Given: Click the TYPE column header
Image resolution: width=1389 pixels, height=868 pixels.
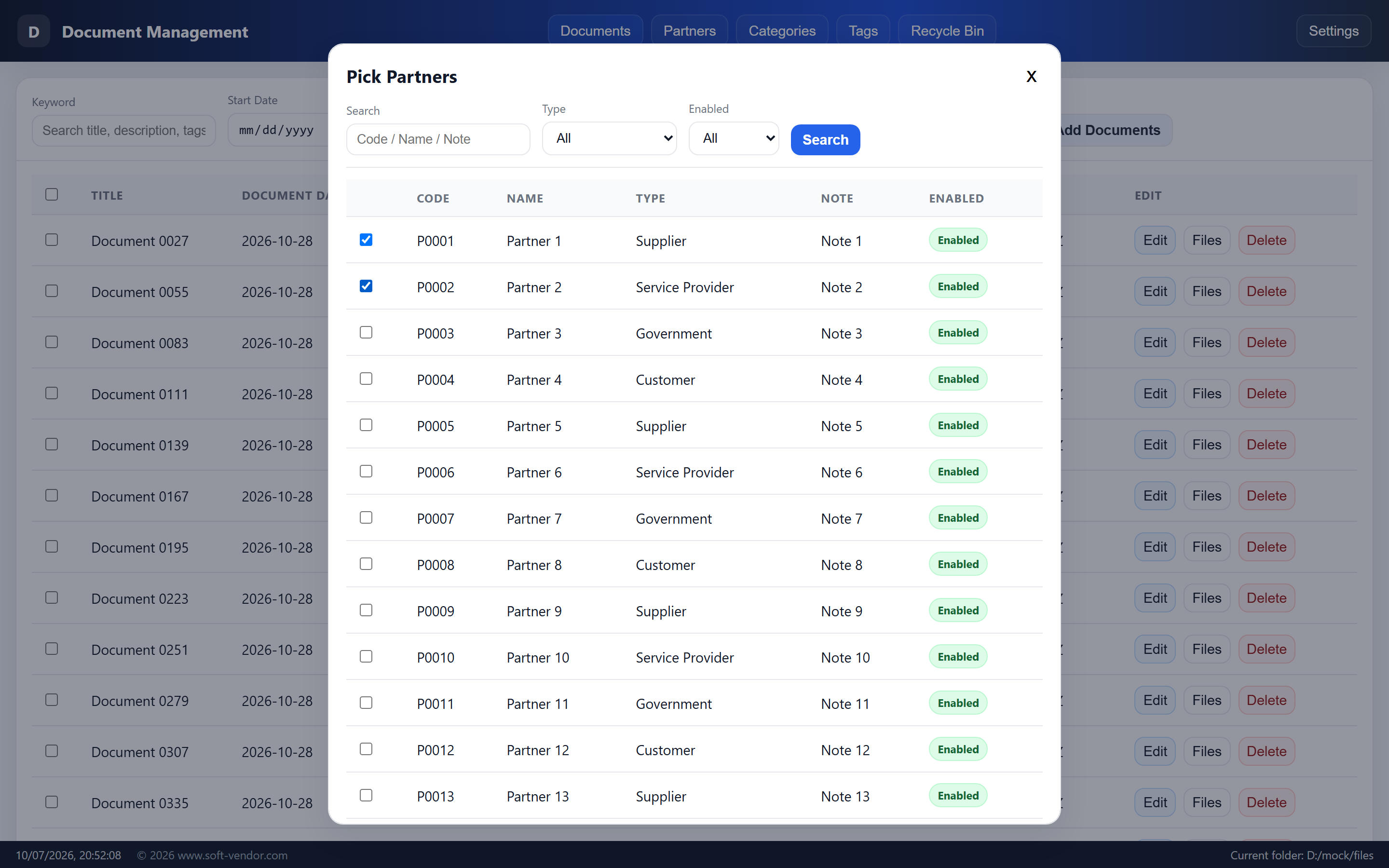Looking at the screenshot, I should pos(650,199).
